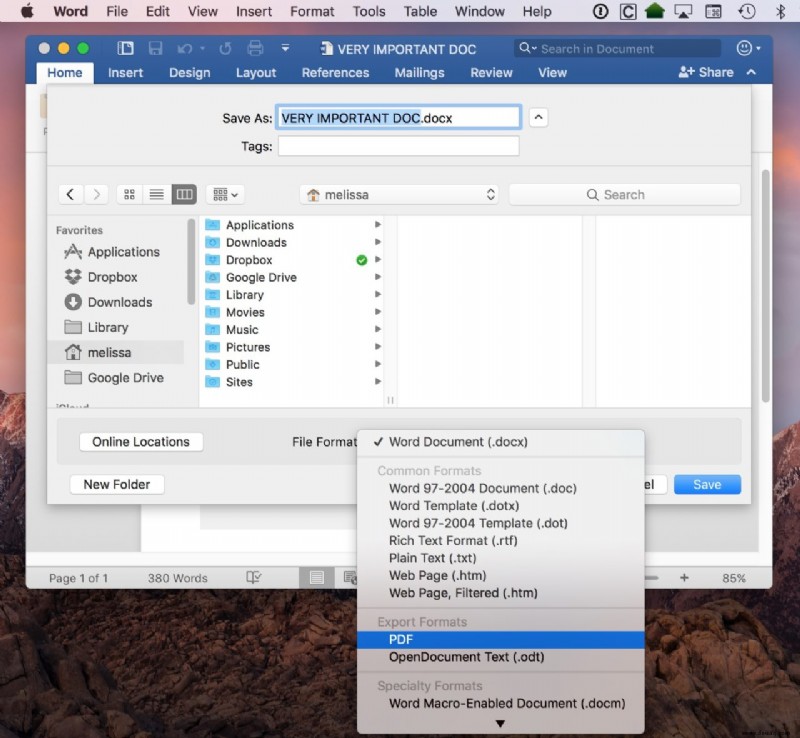Switch to the Insert ribbon tab
The image size is (800, 738).
tap(125, 72)
